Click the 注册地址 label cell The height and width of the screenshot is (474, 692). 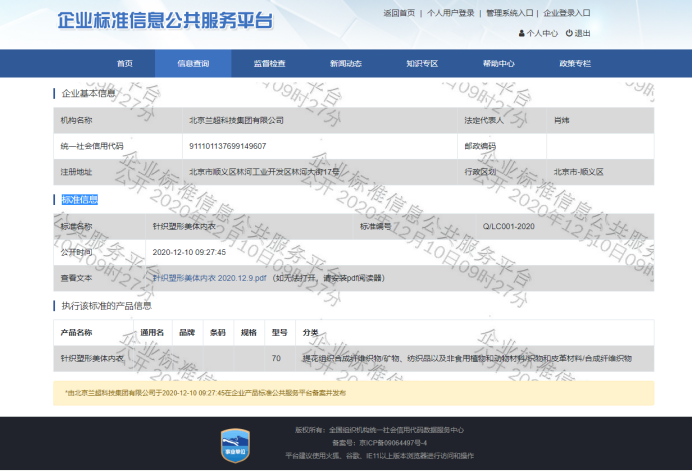pyautogui.click(x=118, y=172)
